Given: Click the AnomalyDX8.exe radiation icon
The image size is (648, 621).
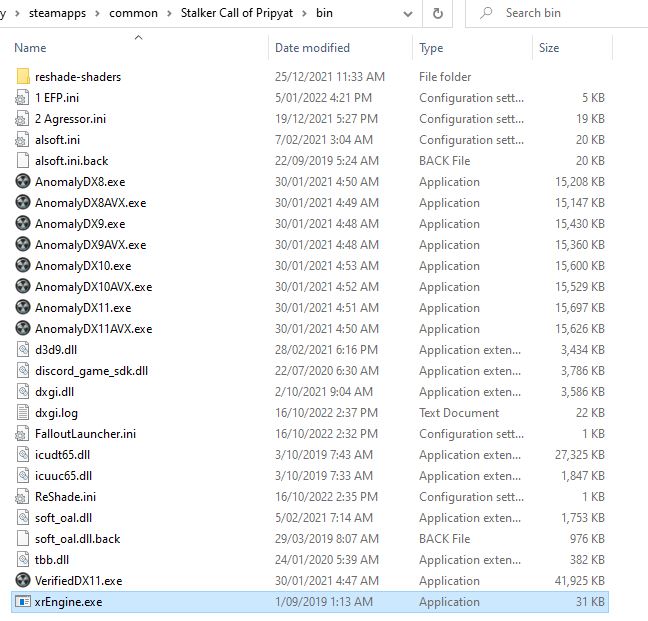Looking at the screenshot, I should point(23,181).
